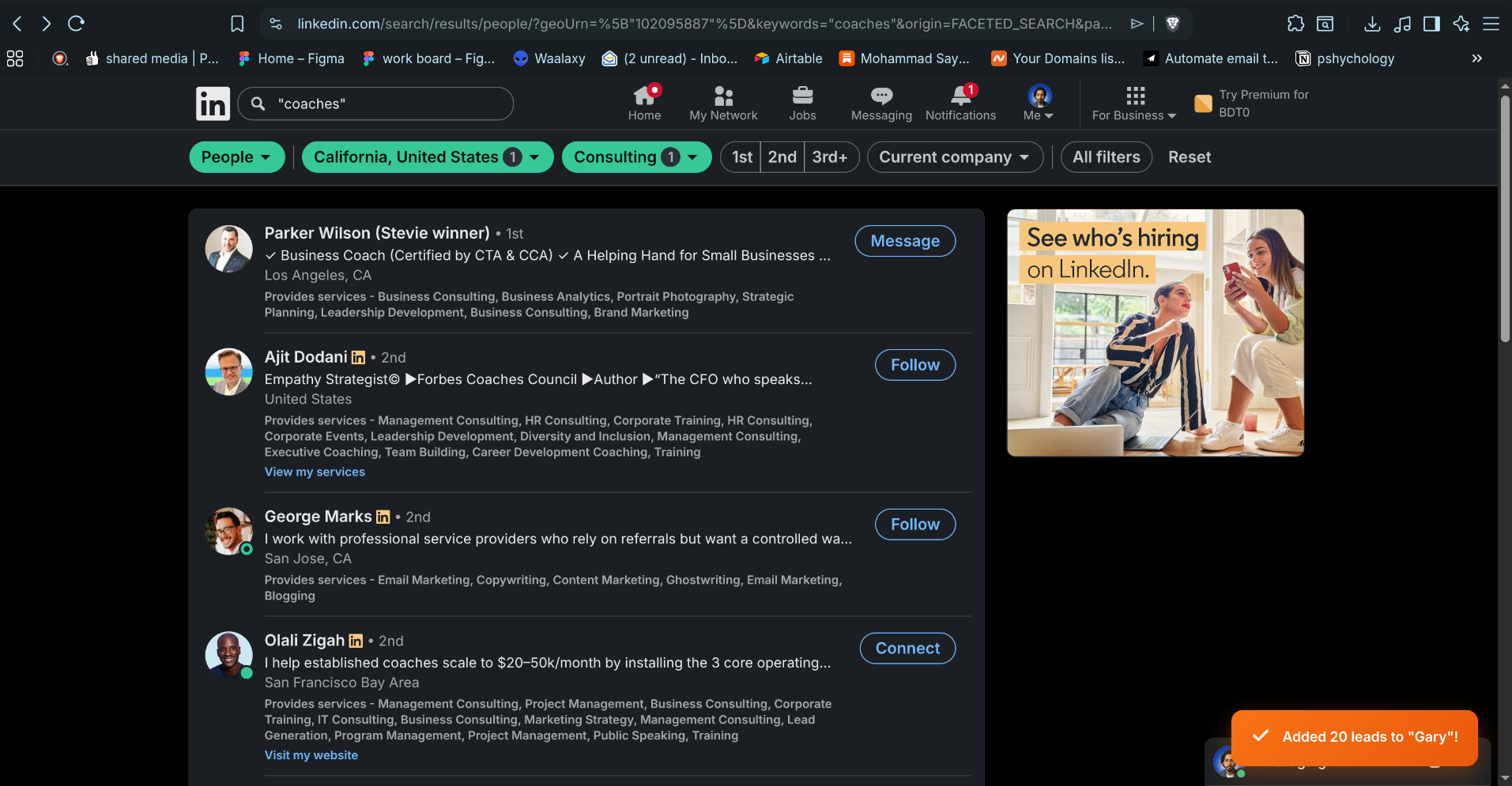1512x786 pixels.
Task: Open My Network
Action: (x=723, y=103)
